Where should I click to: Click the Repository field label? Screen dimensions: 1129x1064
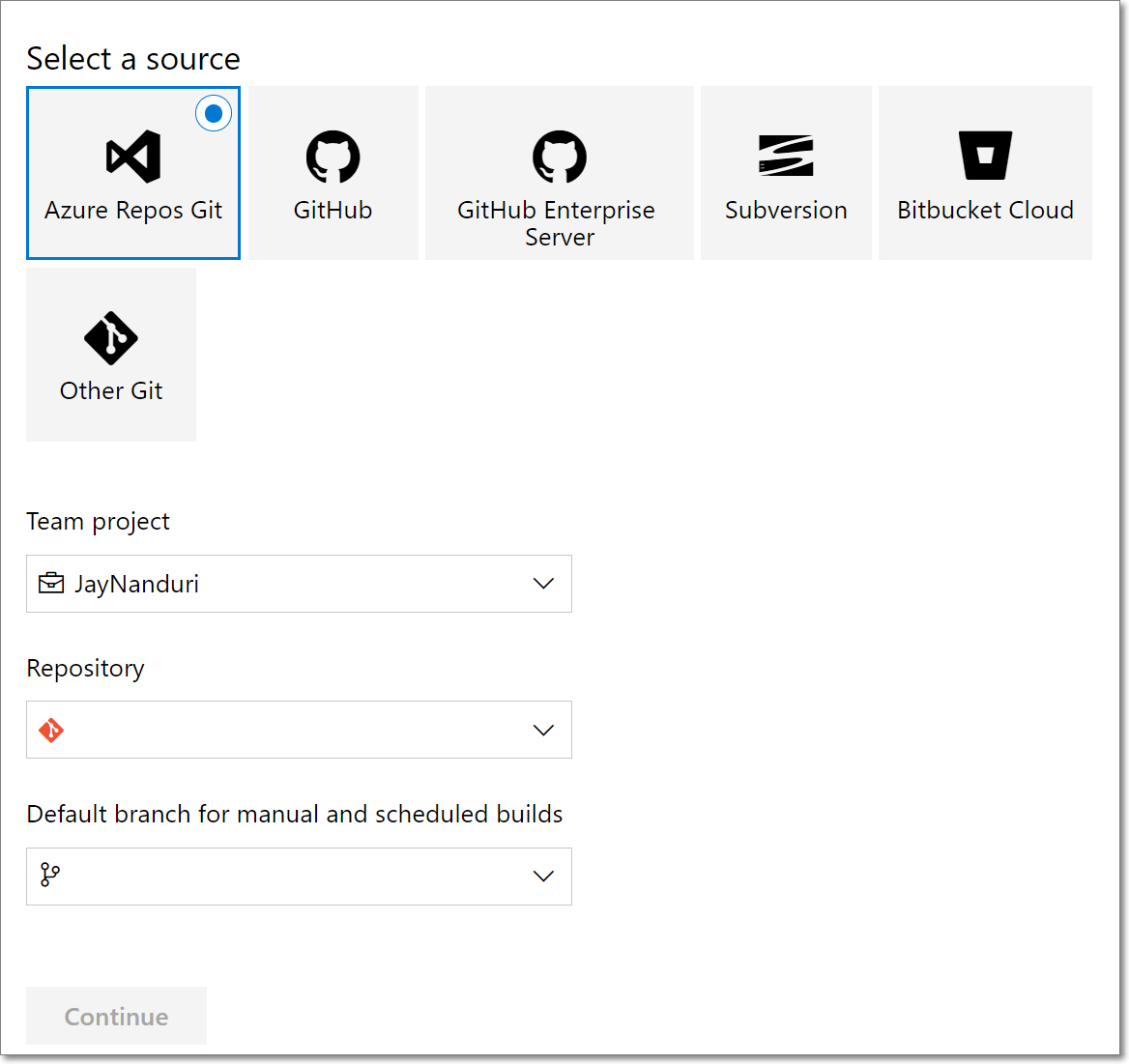[x=86, y=669]
